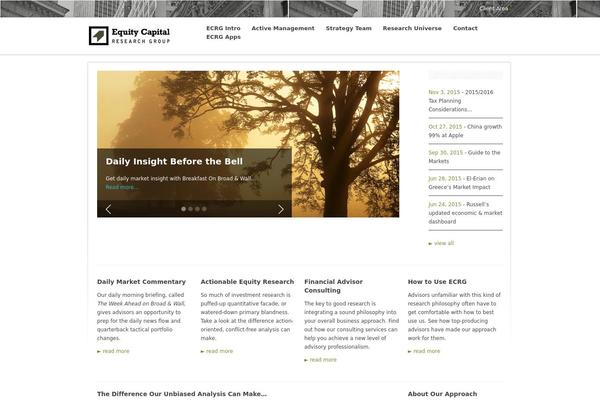Open the Research Universe menu item
The width and height of the screenshot is (600, 400).
(412, 28)
